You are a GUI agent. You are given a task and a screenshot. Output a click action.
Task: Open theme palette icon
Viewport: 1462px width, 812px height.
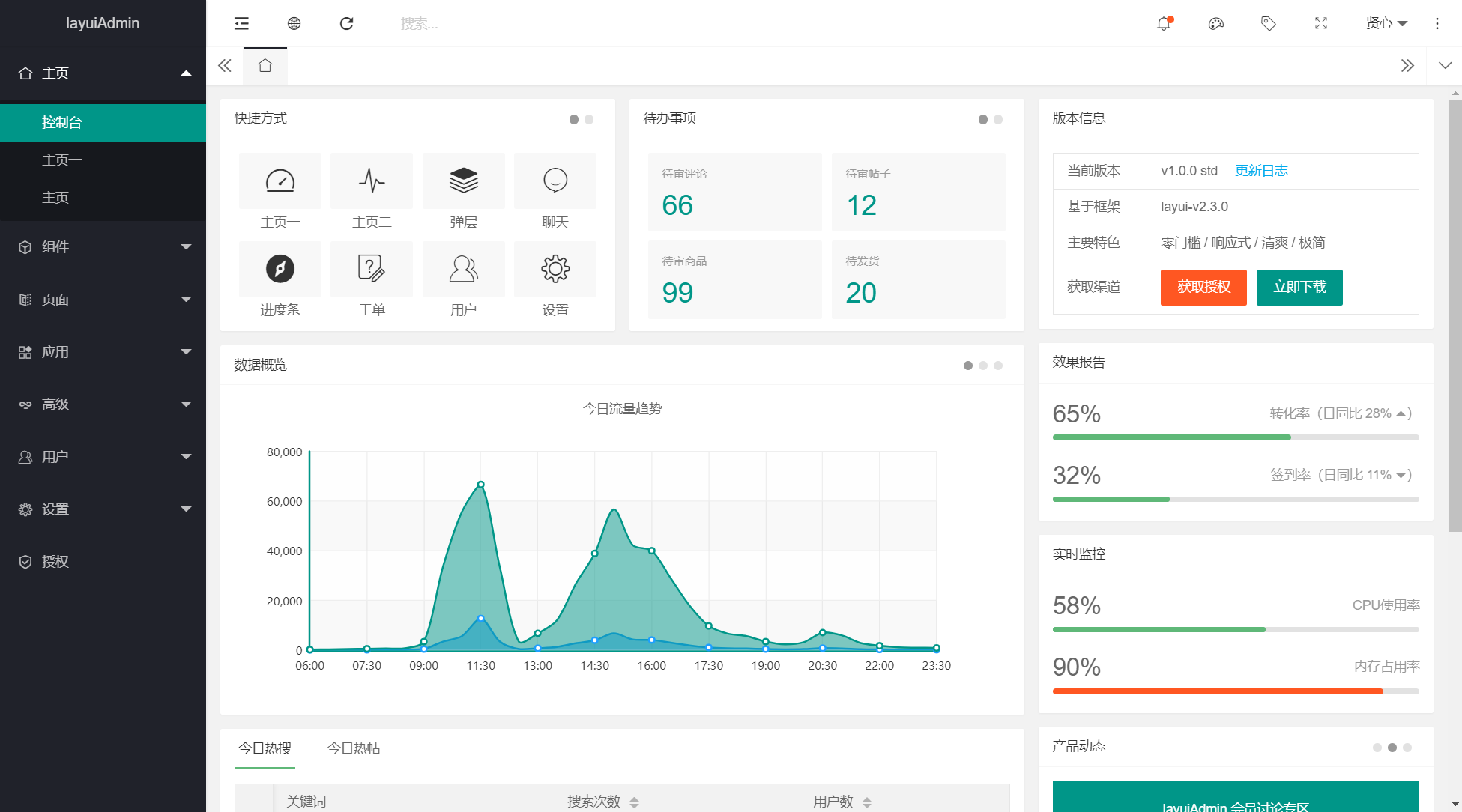point(1216,24)
